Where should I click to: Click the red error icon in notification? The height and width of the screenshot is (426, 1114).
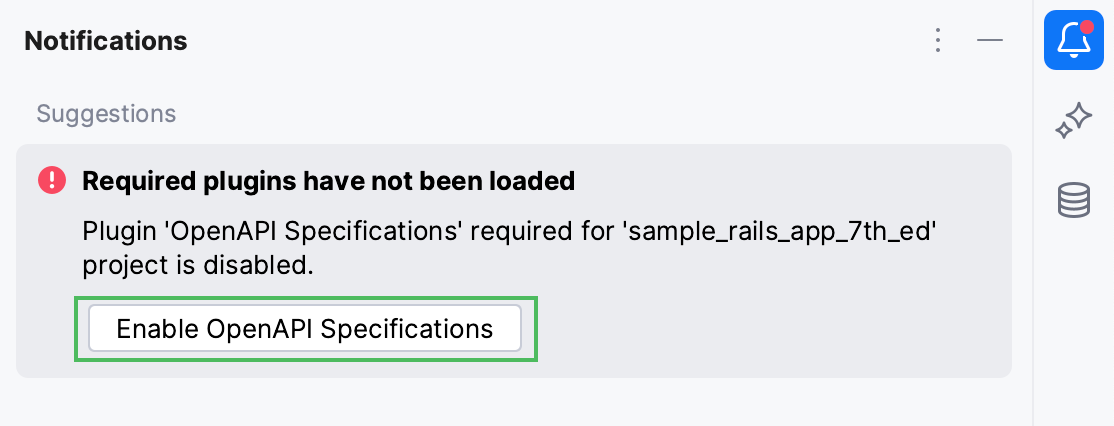pyautogui.click(x=51, y=180)
